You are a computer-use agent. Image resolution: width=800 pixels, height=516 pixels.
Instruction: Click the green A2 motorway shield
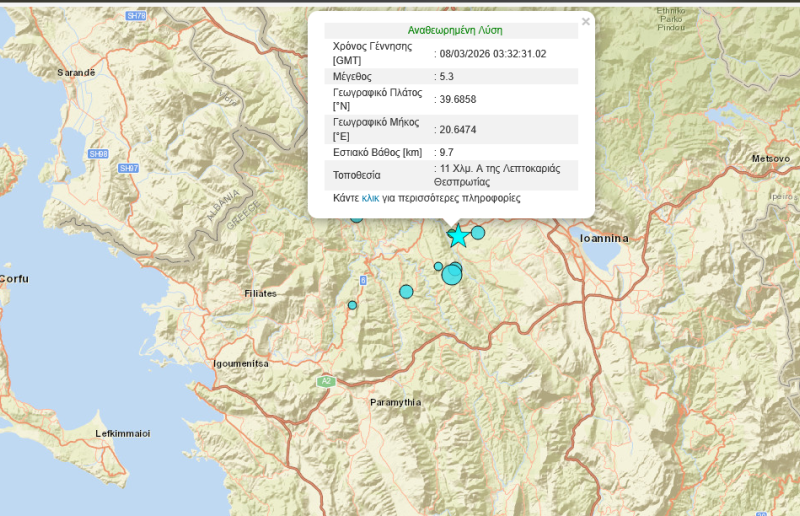tap(325, 382)
